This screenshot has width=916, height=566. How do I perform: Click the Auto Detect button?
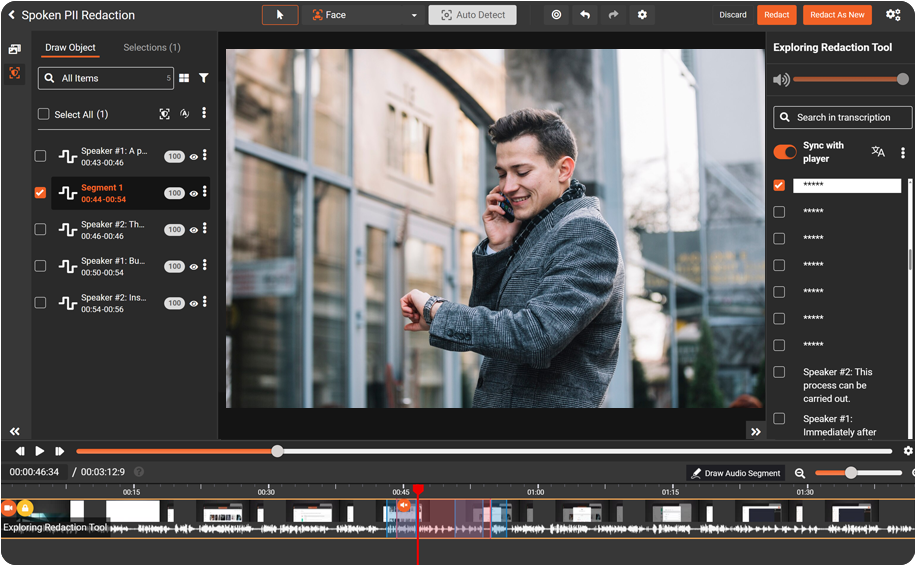tap(472, 15)
